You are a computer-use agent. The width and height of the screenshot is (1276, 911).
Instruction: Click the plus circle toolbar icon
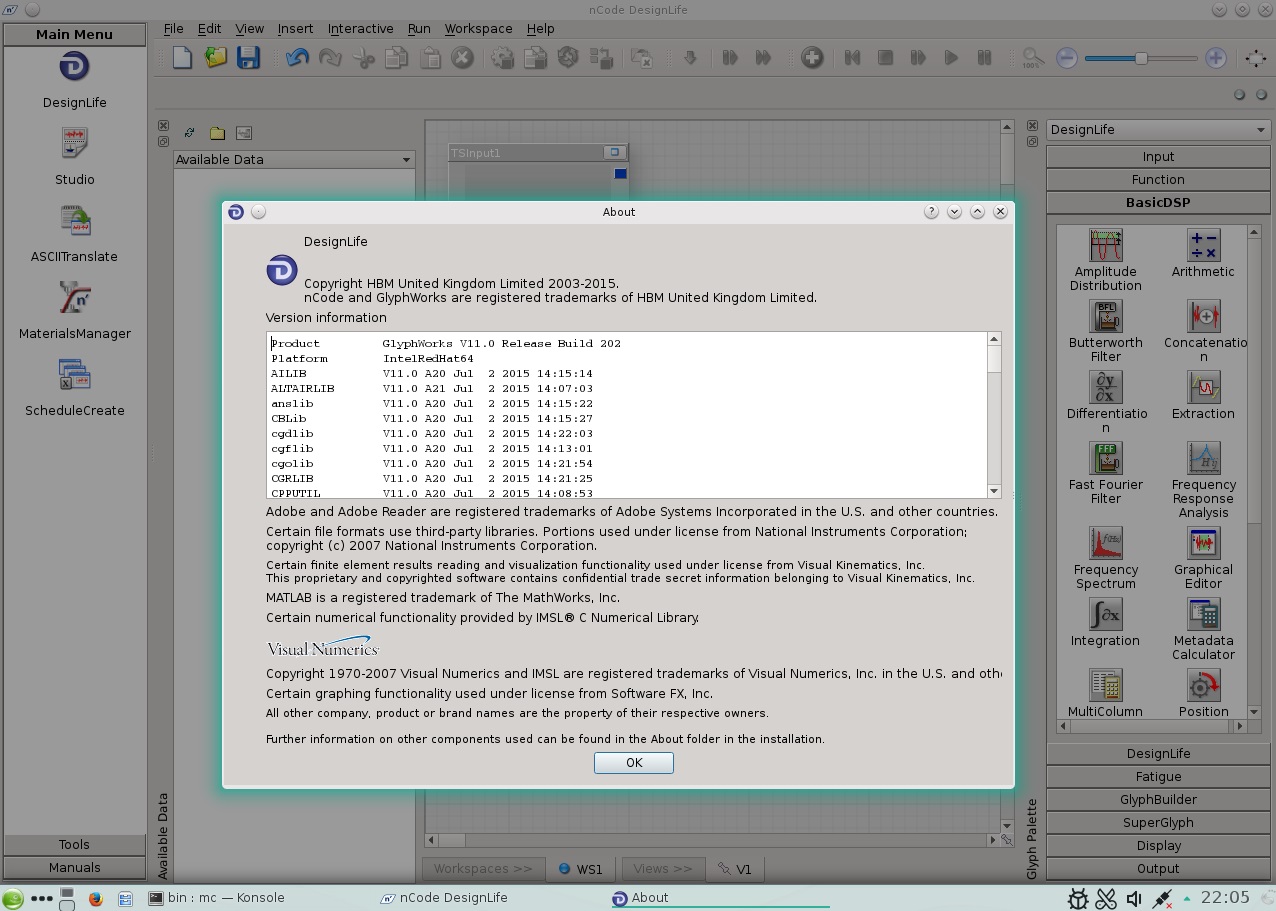(x=812, y=58)
